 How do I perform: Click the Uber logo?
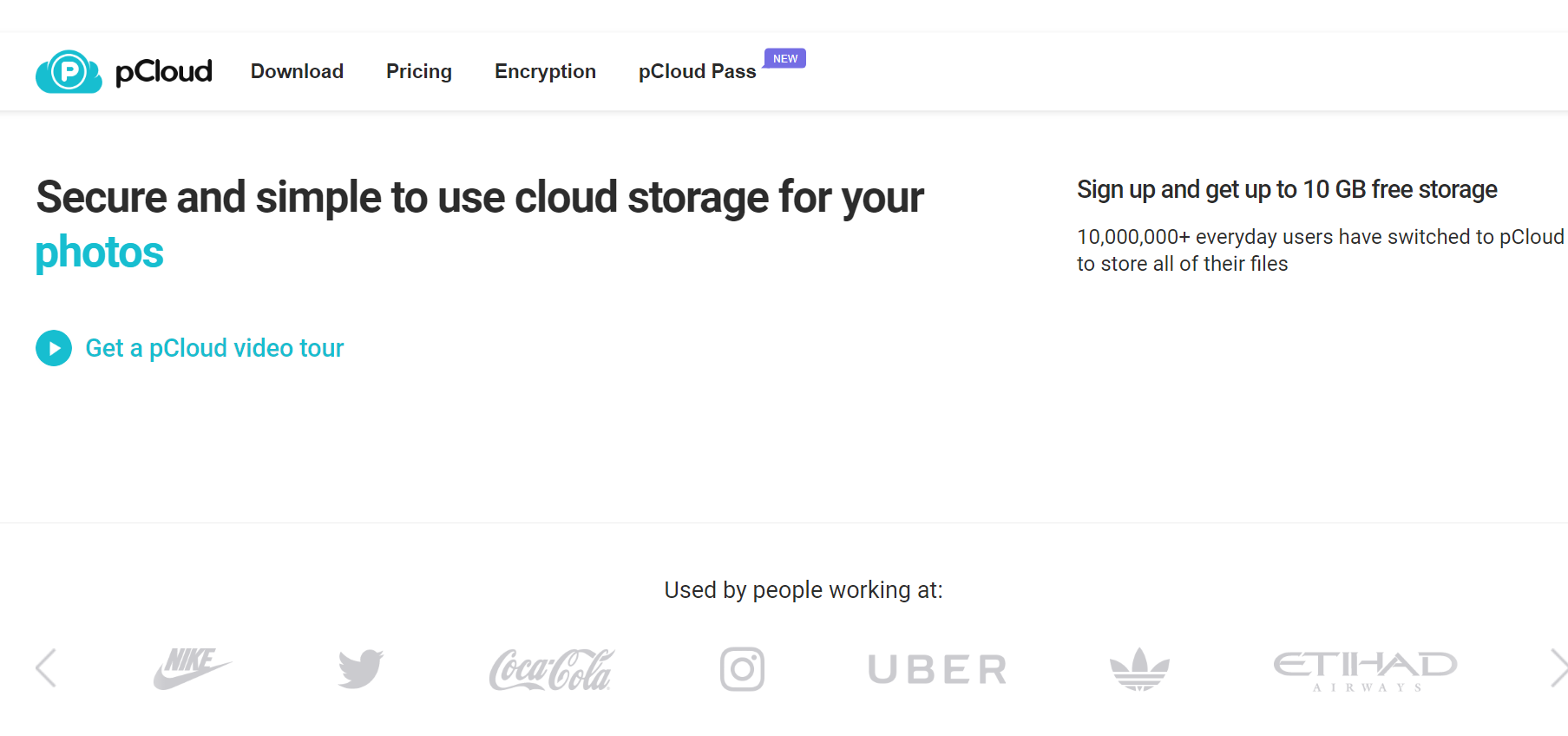tap(938, 669)
